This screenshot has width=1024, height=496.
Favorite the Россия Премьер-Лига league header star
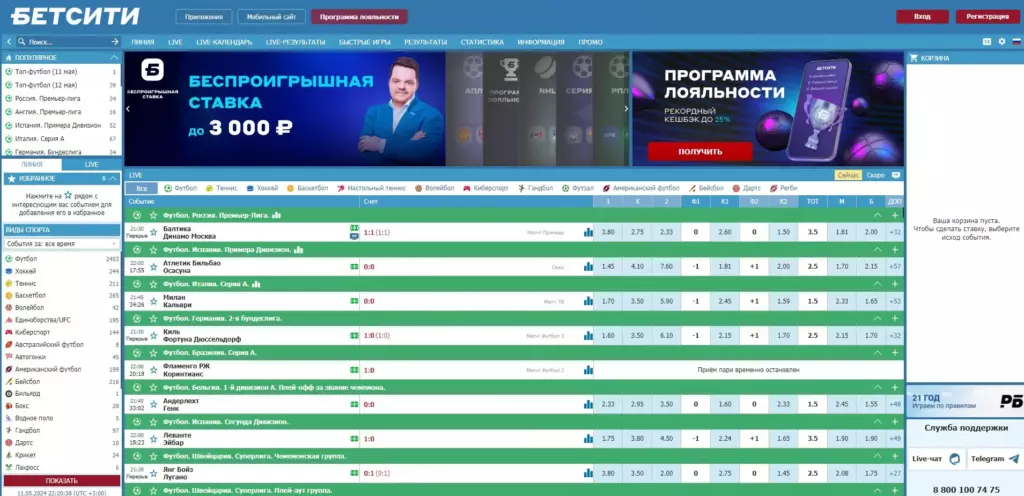point(153,215)
